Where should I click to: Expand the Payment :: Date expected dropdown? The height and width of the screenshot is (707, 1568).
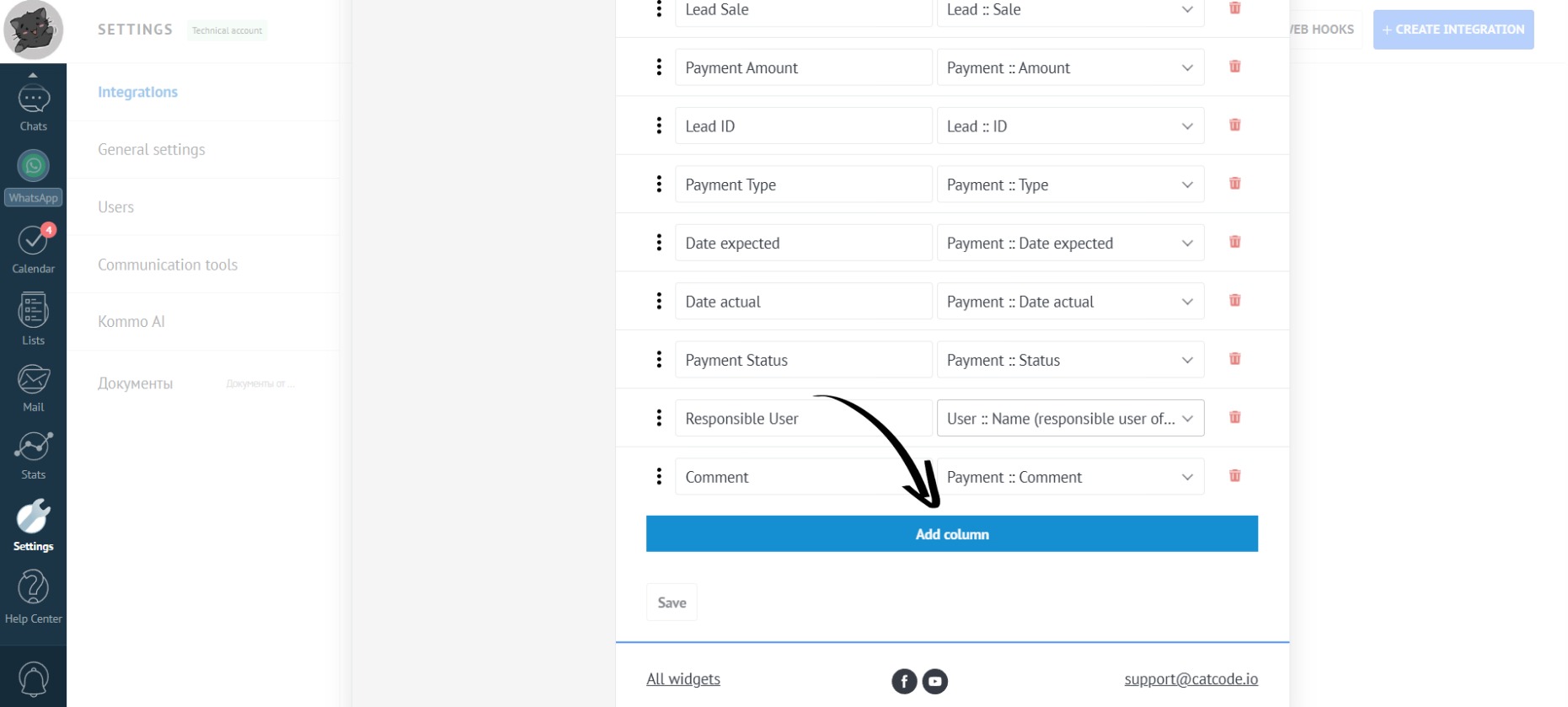coord(1070,243)
